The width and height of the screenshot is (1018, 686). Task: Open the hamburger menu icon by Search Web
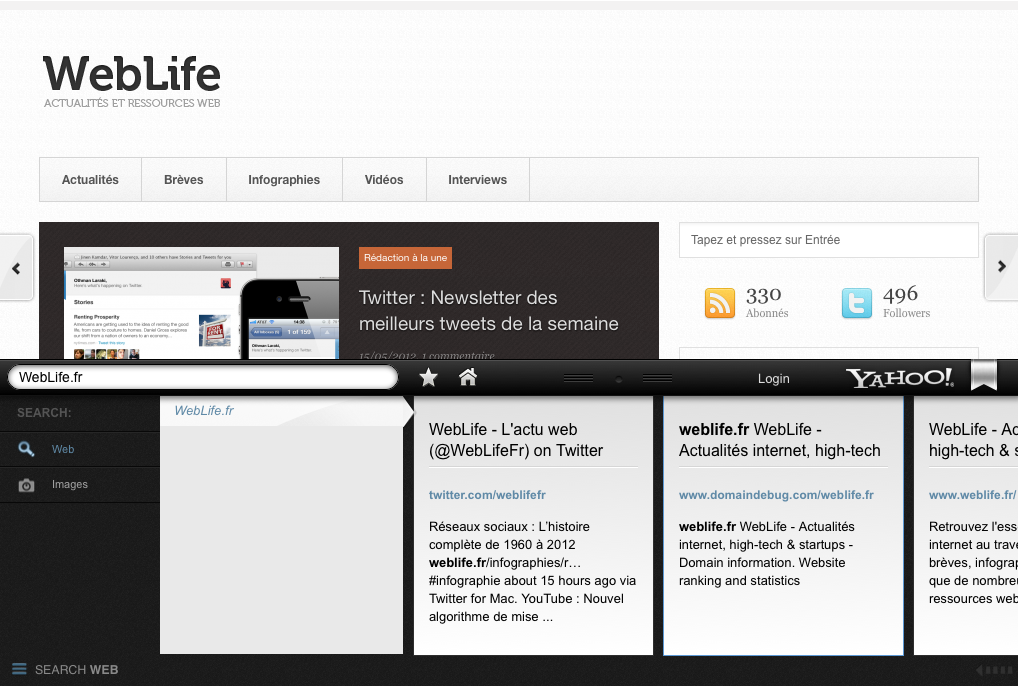pyautogui.click(x=19, y=668)
